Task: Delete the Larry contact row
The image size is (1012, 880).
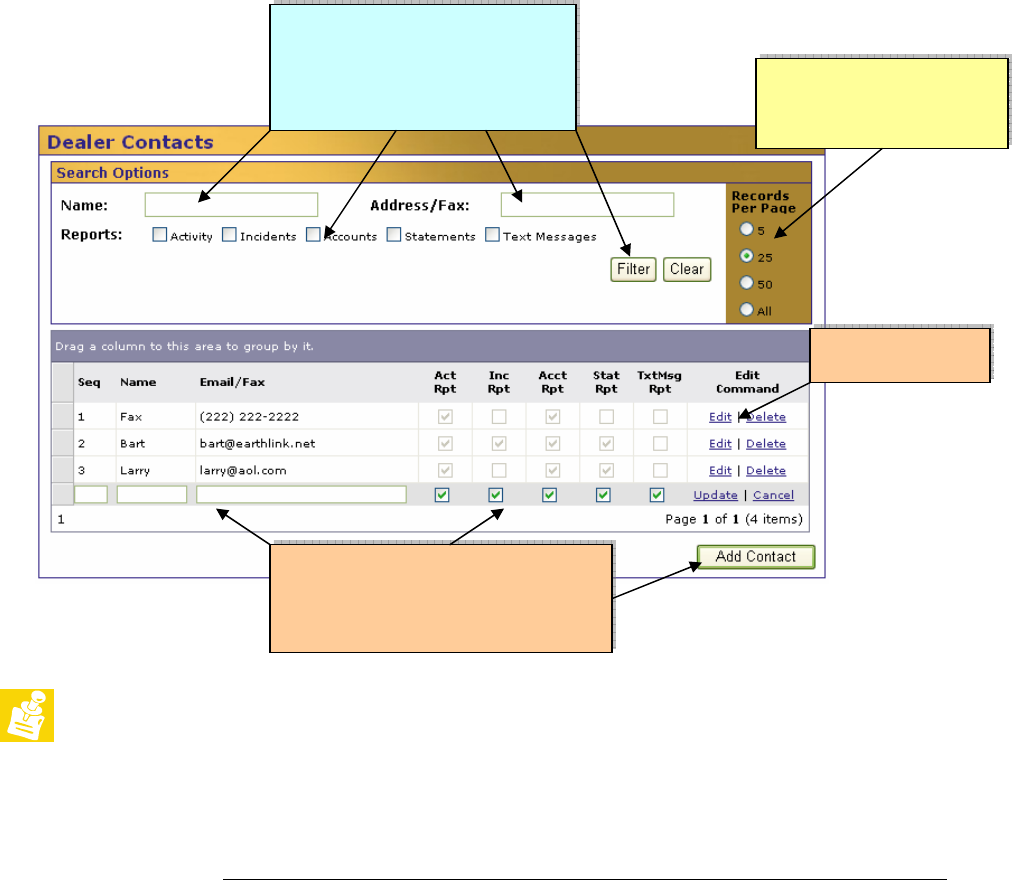Action: click(766, 471)
